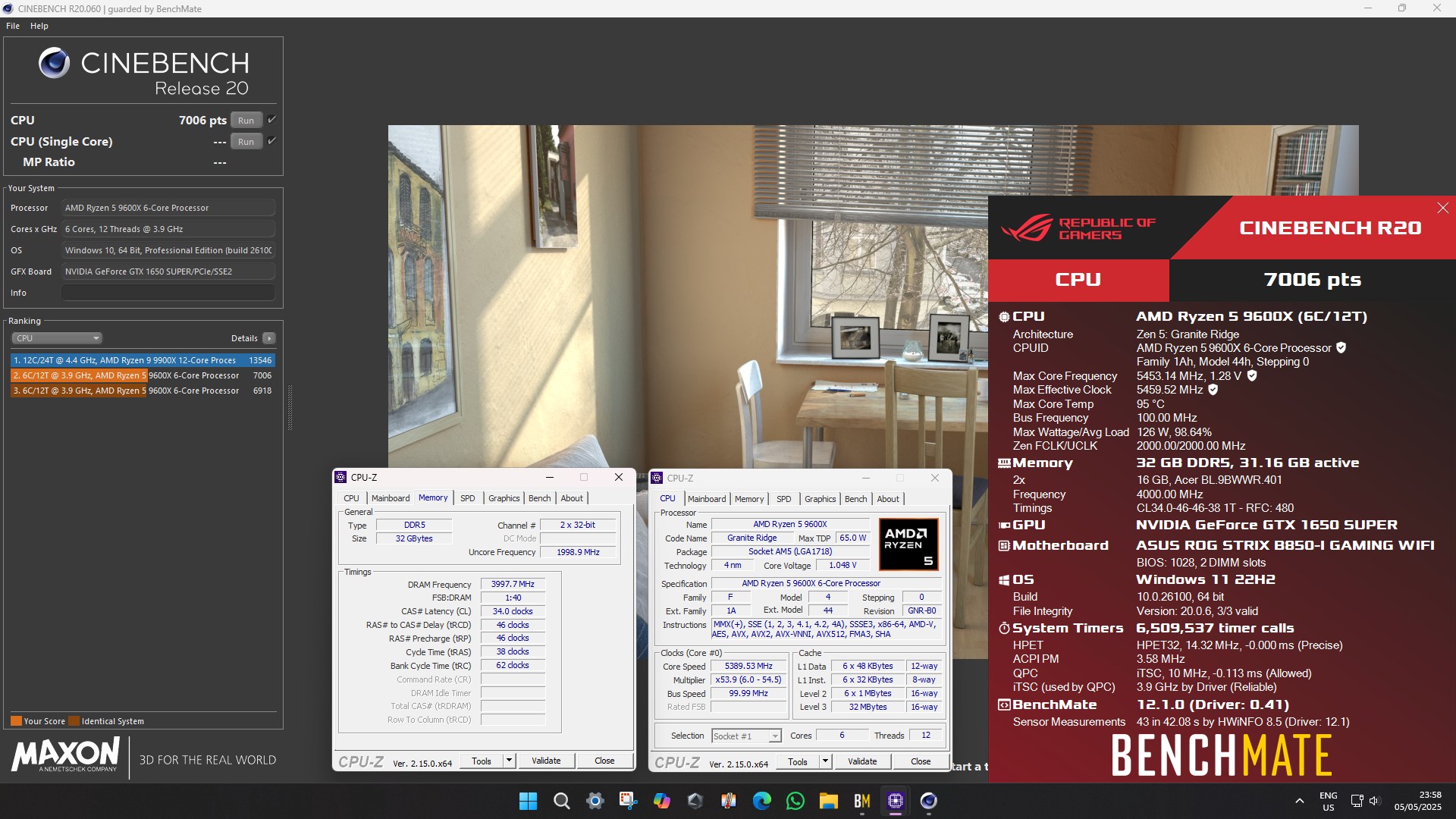Click Validate in CPU-Z Memory window
This screenshot has width=1456, height=819.
(546, 761)
